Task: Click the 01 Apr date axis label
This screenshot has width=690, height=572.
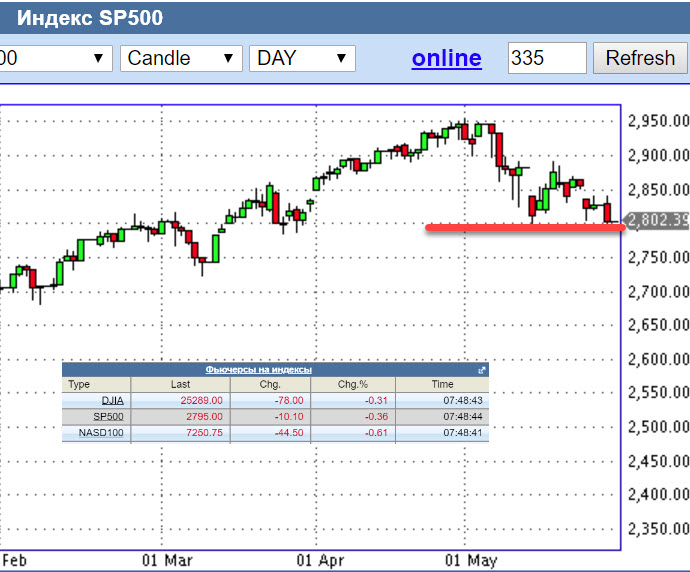Action: click(x=320, y=559)
